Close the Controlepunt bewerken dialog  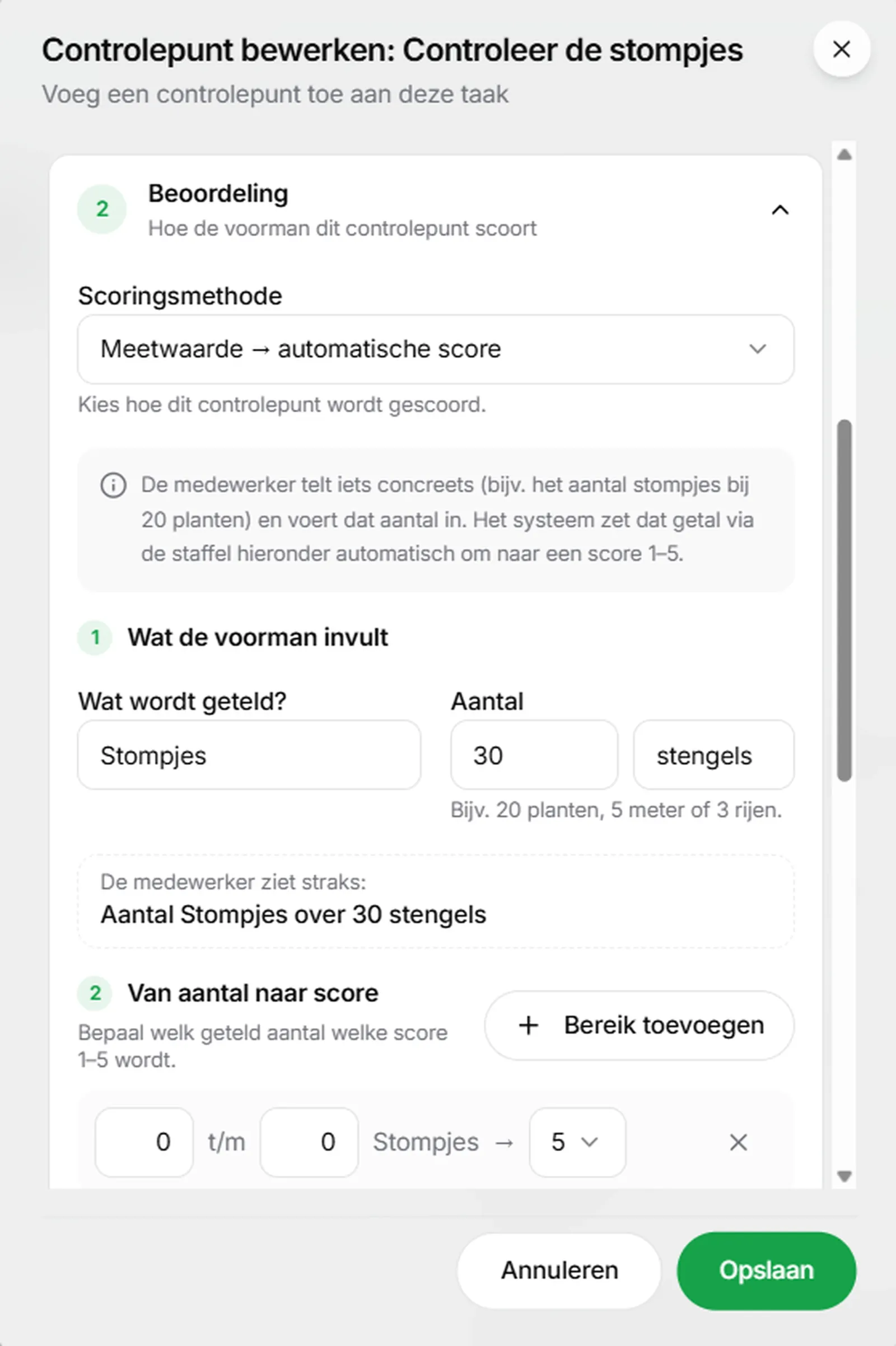click(841, 50)
